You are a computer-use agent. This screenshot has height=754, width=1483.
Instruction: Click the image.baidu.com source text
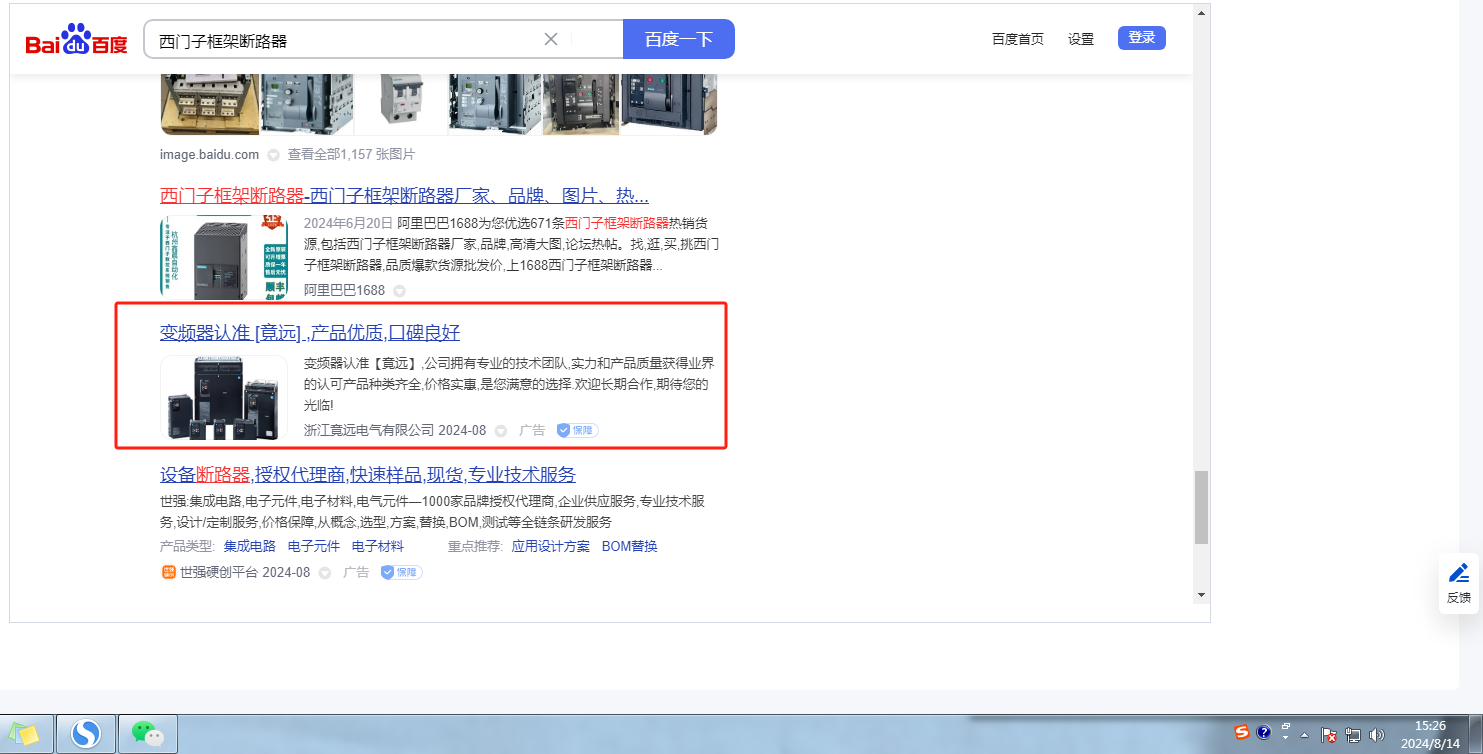(210, 155)
